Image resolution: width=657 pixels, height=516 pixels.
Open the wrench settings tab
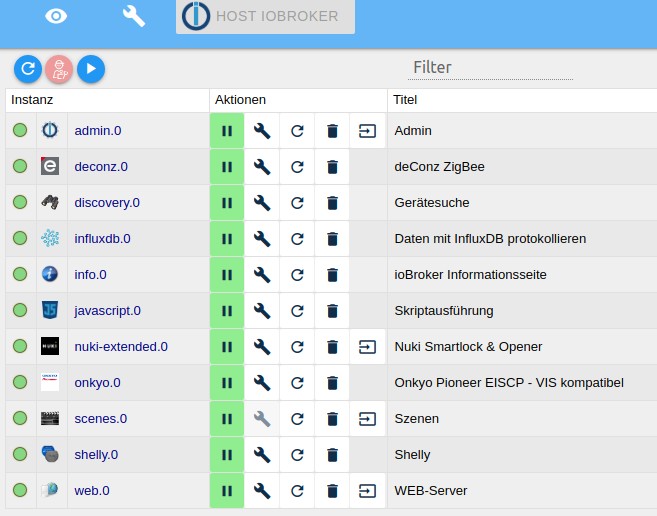[133, 16]
